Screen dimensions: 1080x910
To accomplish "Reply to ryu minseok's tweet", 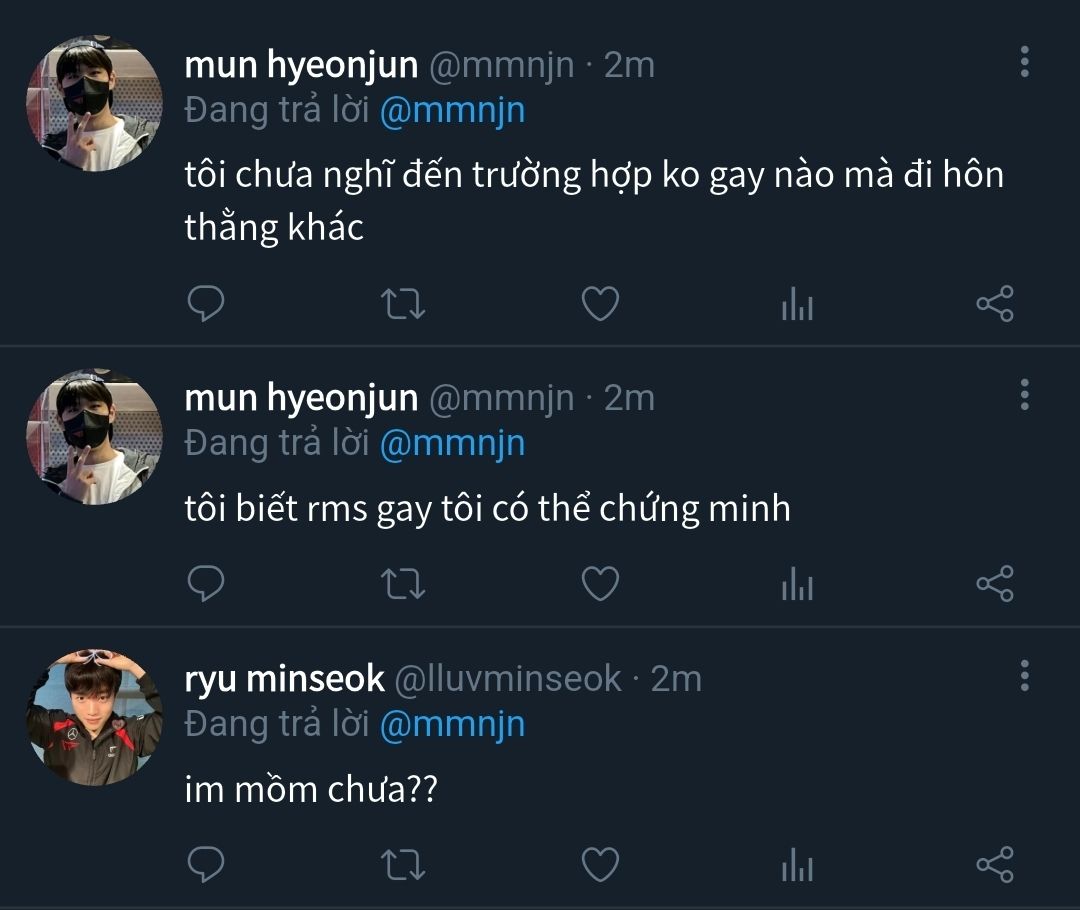I will tap(205, 864).
